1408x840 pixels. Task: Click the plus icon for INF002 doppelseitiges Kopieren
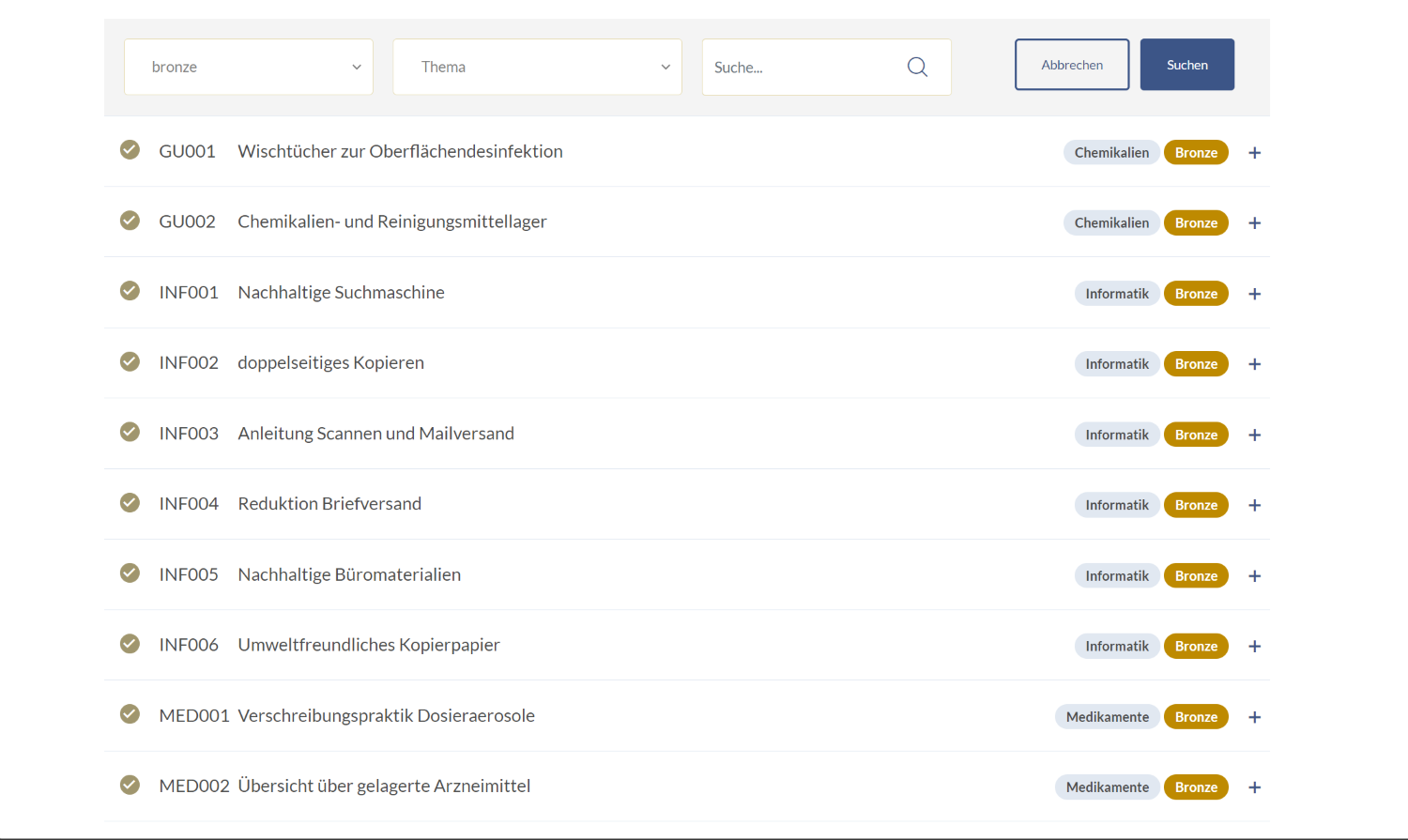1254,364
